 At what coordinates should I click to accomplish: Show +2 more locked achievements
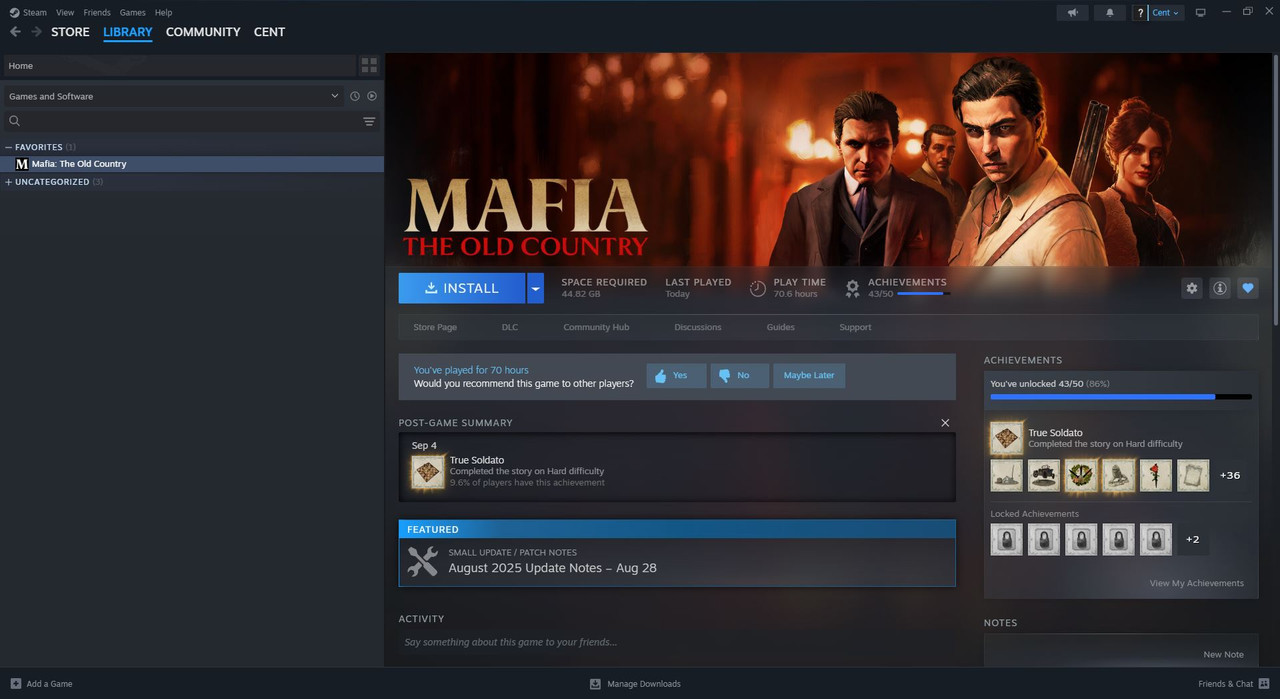coord(1192,540)
